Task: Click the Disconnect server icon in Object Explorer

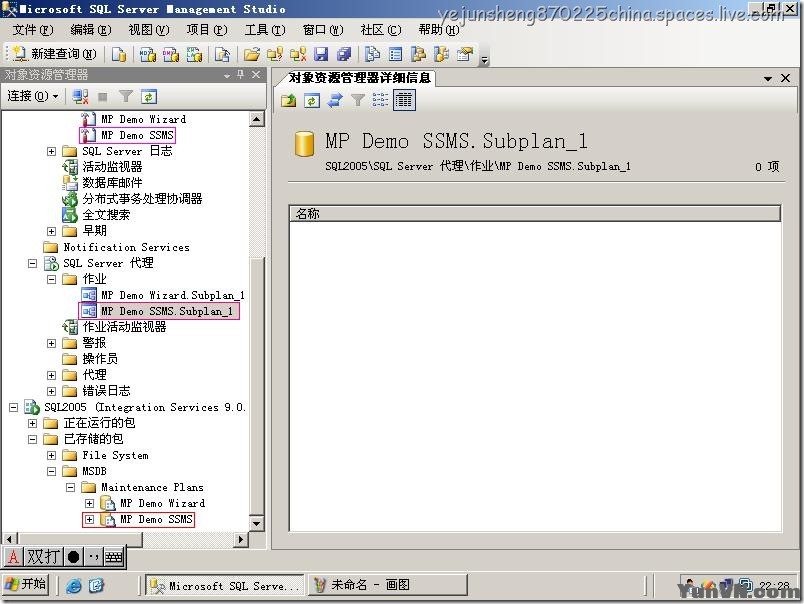Action: click(80, 96)
